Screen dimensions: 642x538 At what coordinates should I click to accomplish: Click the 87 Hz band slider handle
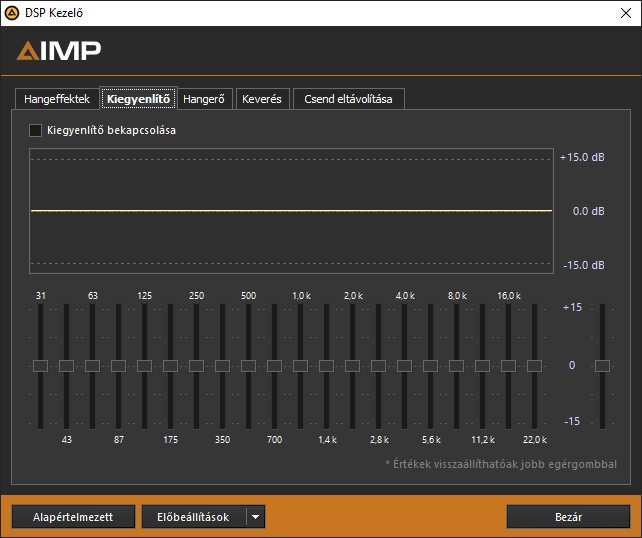[118, 366]
